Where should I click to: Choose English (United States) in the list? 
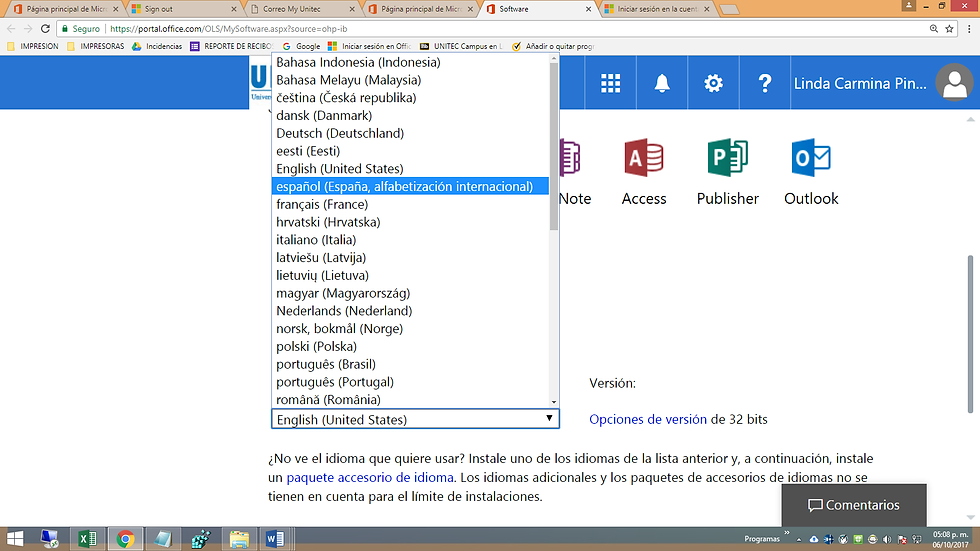pos(411,169)
